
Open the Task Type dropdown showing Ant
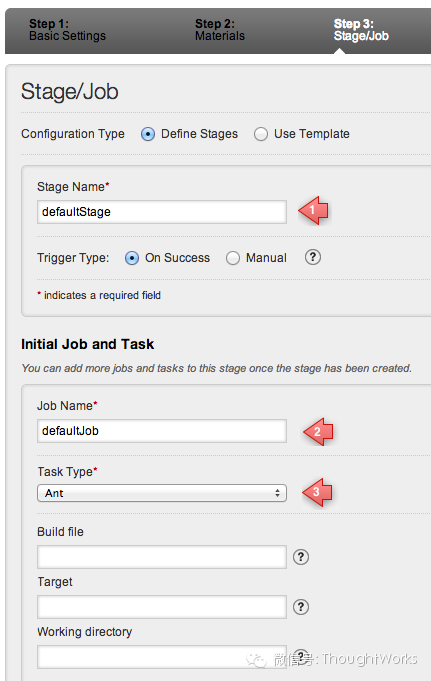tap(162, 493)
